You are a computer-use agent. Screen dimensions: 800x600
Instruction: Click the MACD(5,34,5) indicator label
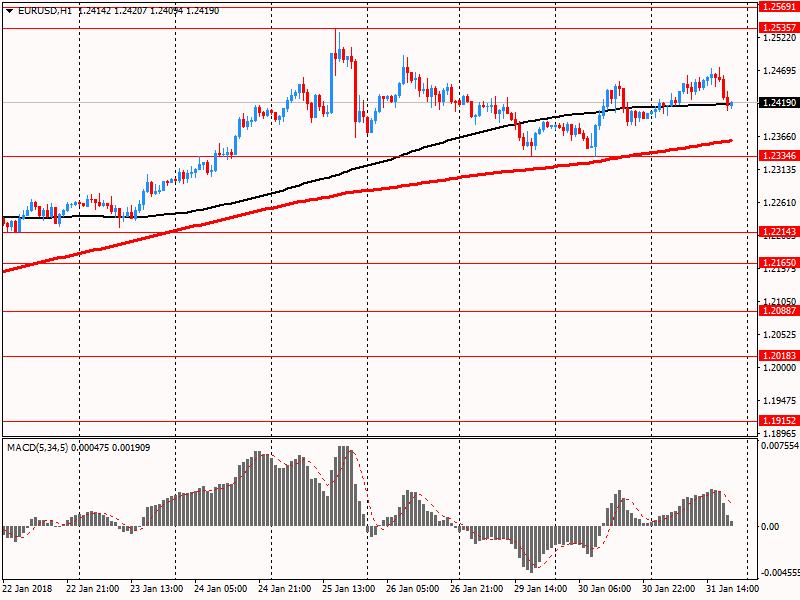(37, 448)
